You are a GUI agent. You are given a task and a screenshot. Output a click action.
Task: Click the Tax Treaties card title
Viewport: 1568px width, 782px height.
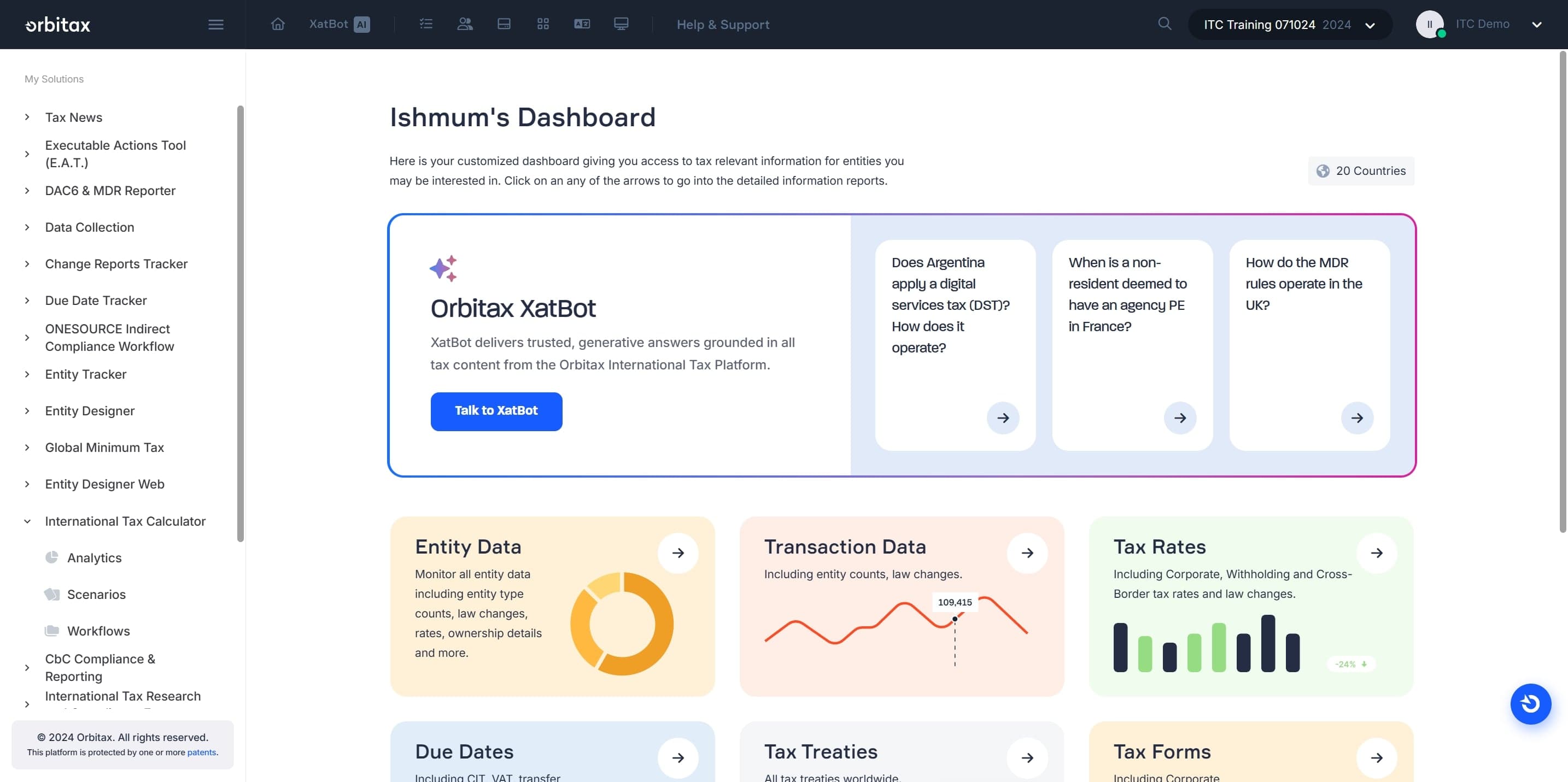tap(821, 751)
